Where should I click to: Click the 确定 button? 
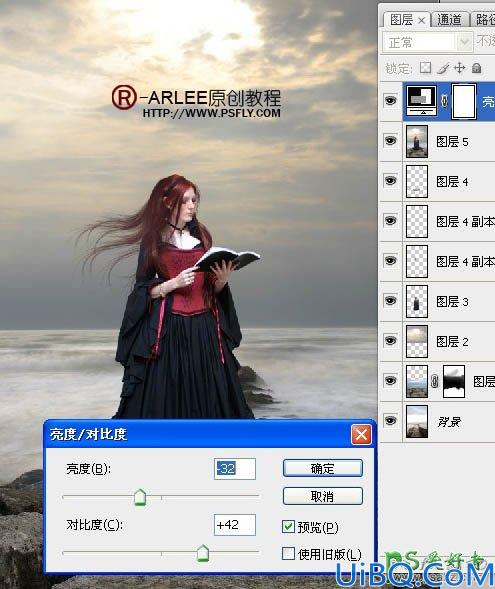pos(323,468)
